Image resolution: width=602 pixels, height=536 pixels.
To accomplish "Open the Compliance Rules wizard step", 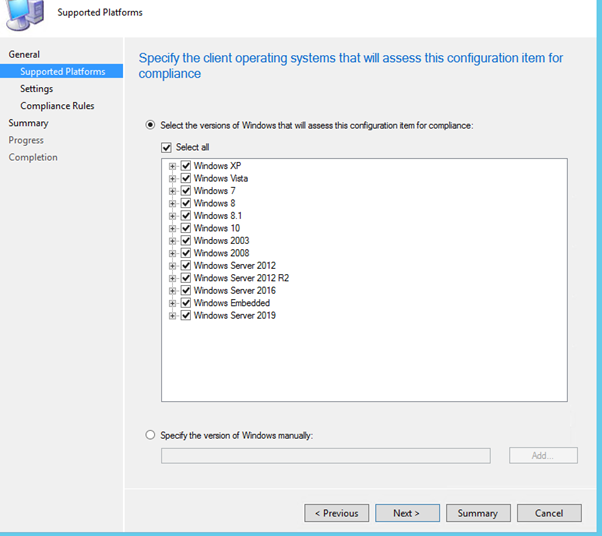I will click(x=57, y=106).
